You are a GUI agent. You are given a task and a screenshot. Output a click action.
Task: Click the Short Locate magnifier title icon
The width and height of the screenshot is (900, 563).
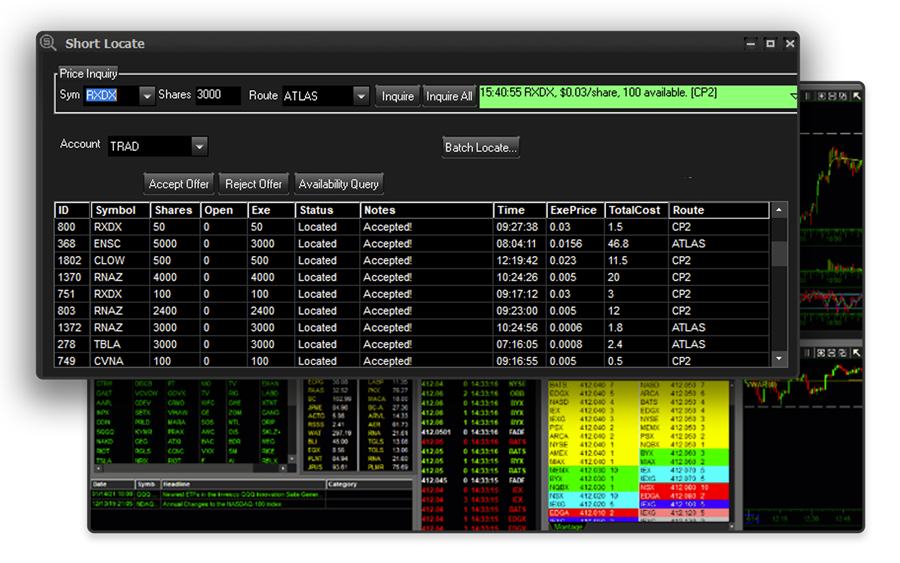pyautogui.click(x=48, y=43)
